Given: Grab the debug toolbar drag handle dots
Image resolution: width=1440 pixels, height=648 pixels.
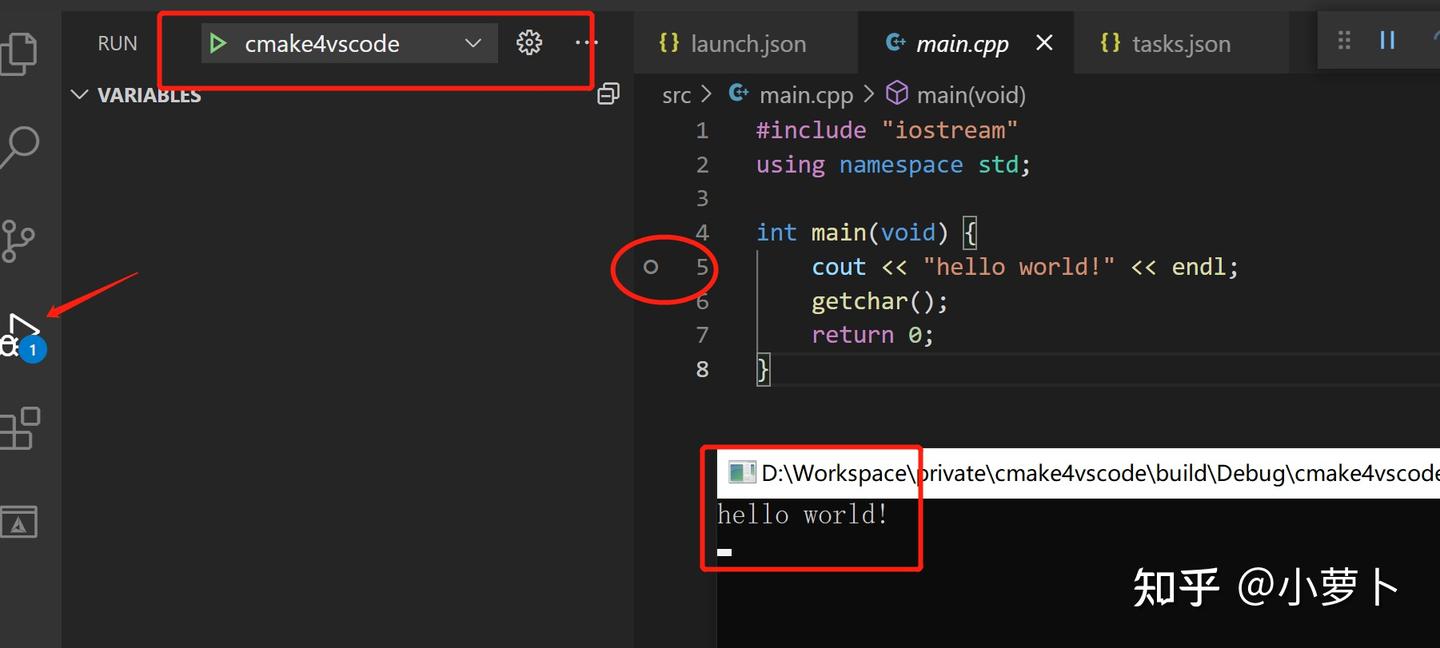Looking at the screenshot, I should point(1344,40).
